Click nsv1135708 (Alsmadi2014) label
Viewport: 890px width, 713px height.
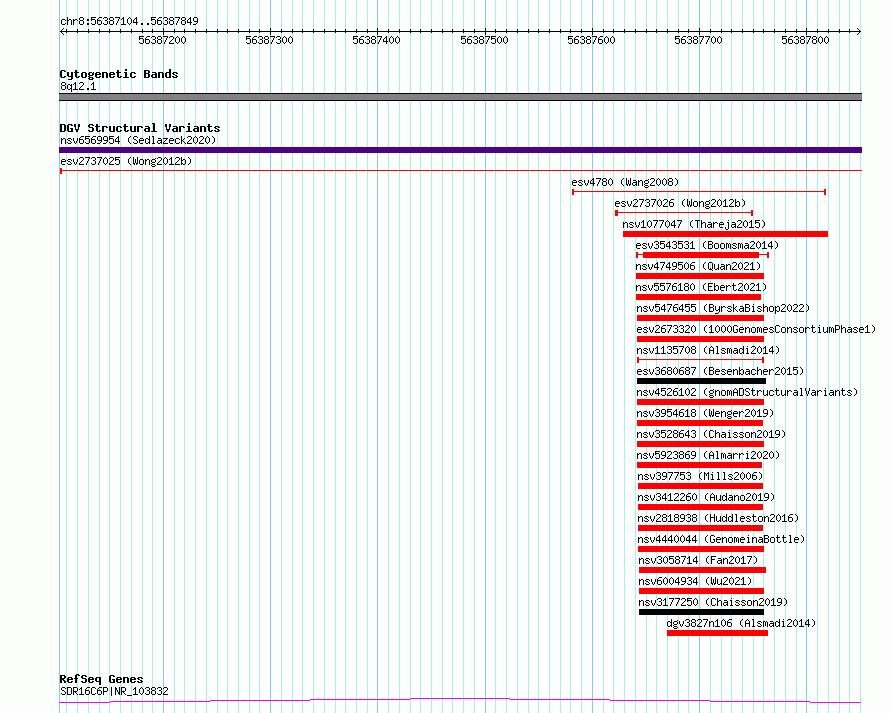pos(708,350)
